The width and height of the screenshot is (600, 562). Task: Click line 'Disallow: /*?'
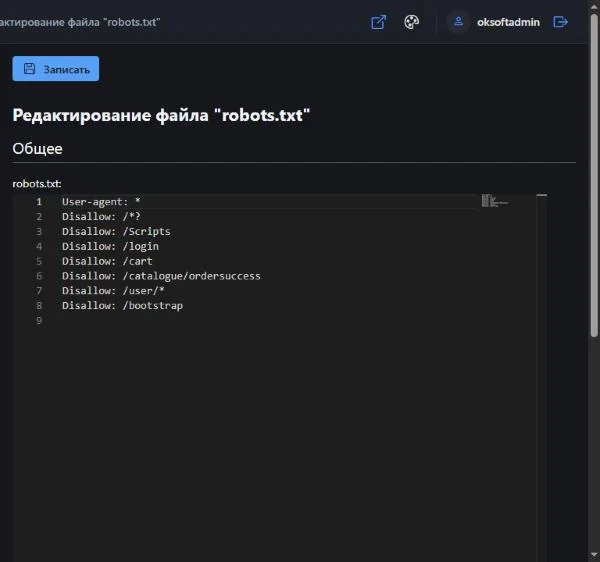pos(101,217)
